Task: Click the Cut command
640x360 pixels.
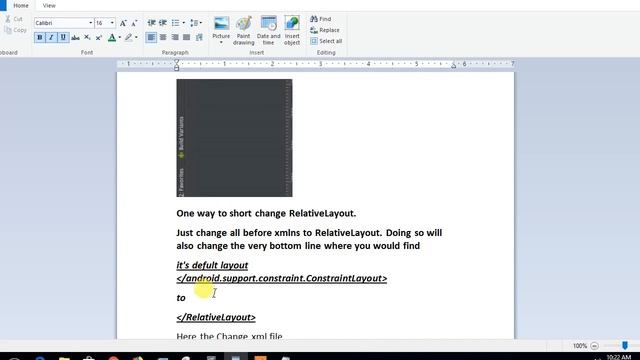Action: [x=13, y=19]
